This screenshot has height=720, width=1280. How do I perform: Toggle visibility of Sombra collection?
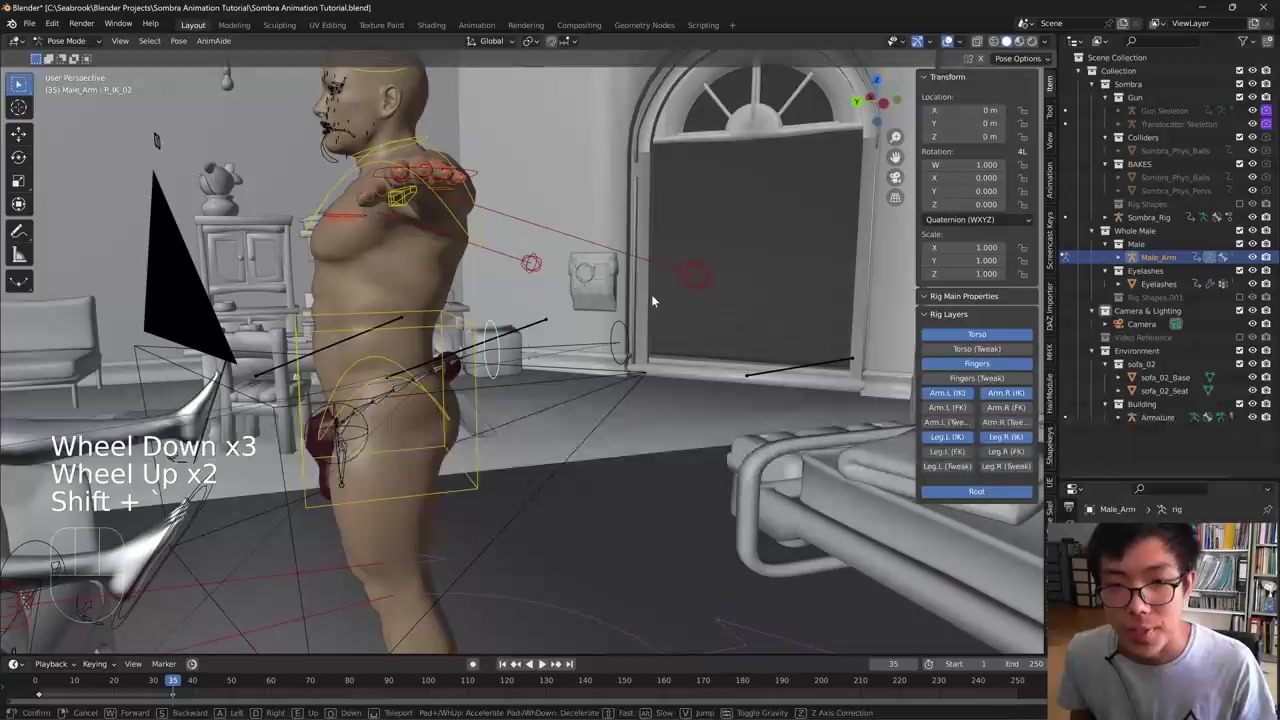click(x=1252, y=84)
